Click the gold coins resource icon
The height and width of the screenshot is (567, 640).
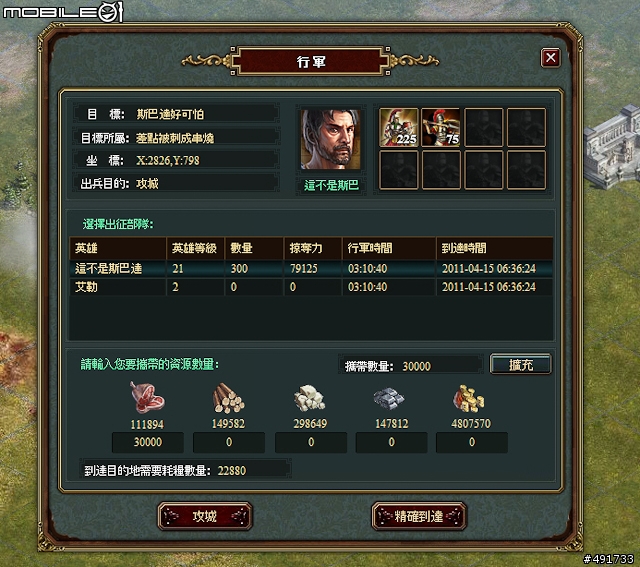(469, 398)
